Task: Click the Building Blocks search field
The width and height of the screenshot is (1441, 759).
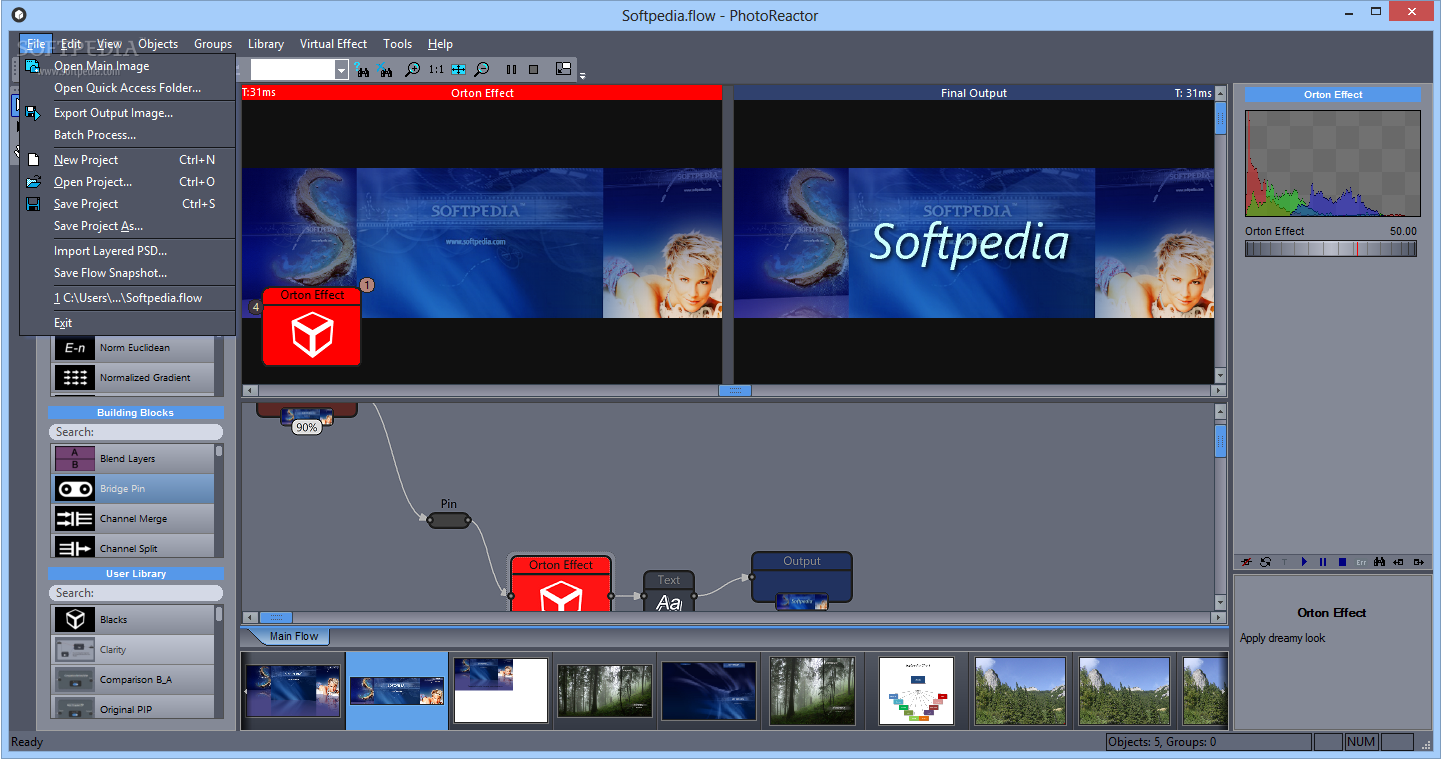Action: (x=136, y=432)
